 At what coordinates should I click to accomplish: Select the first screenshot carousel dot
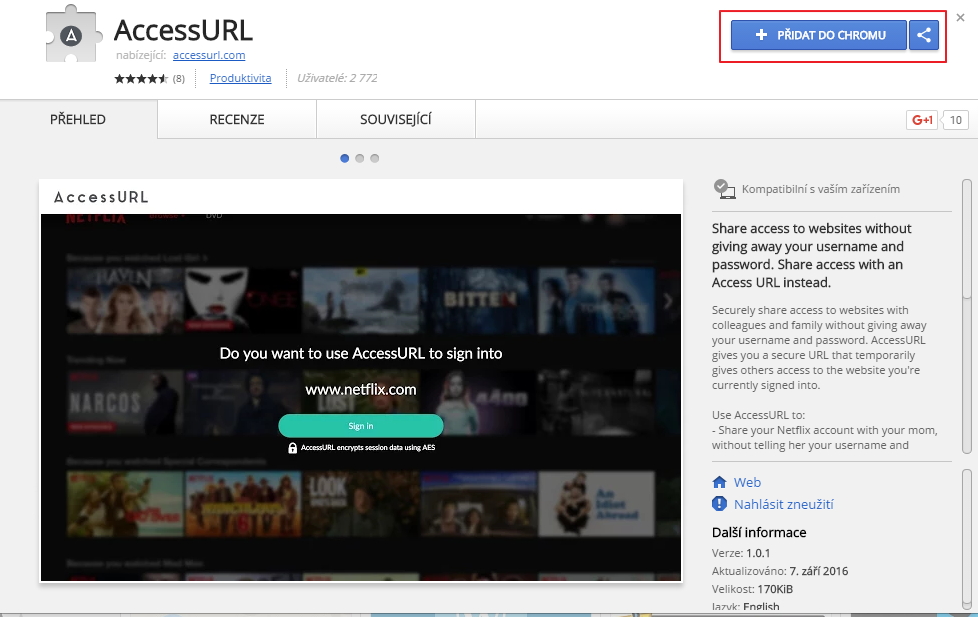click(x=344, y=158)
